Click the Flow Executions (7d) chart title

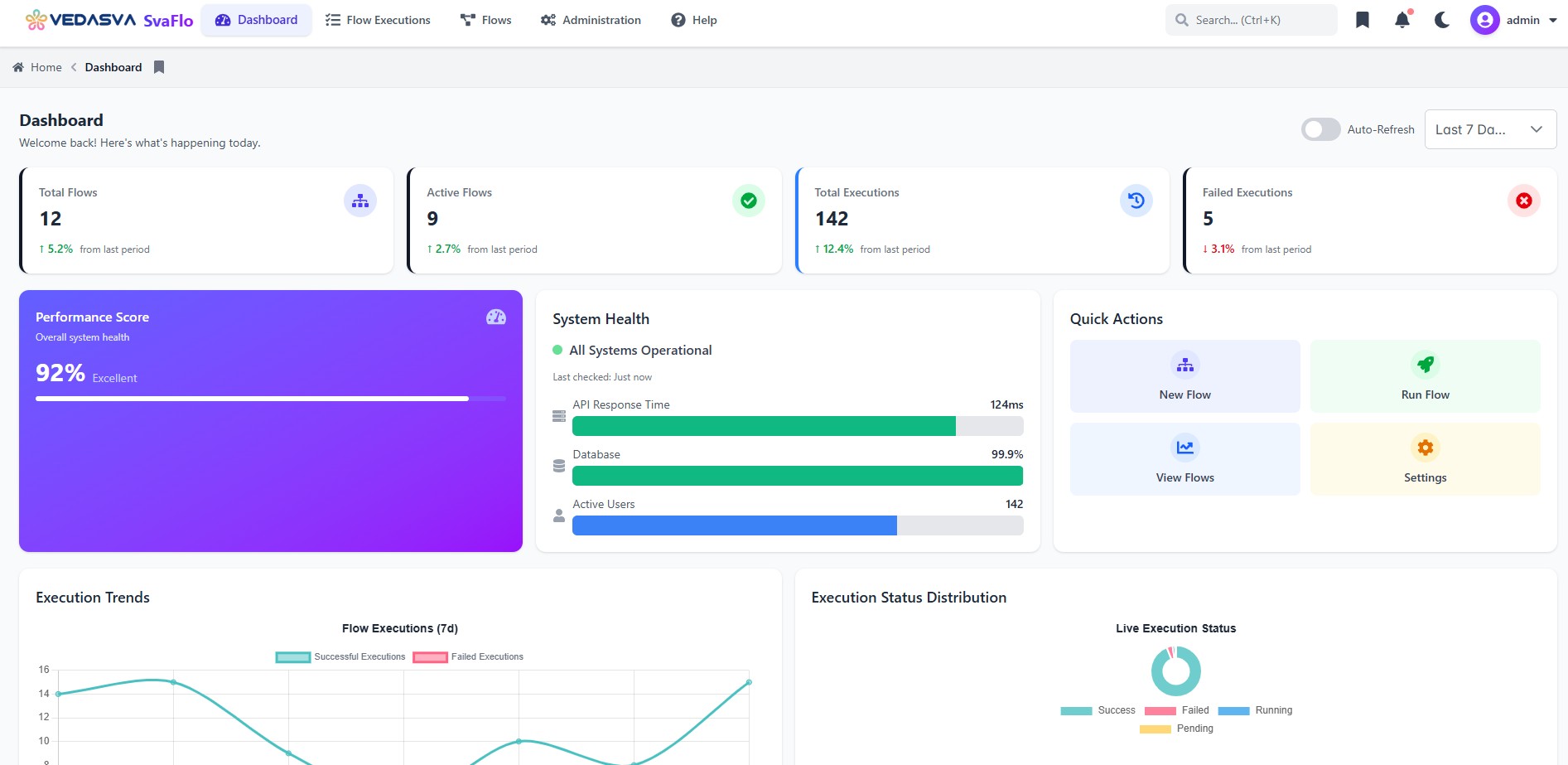point(400,628)
